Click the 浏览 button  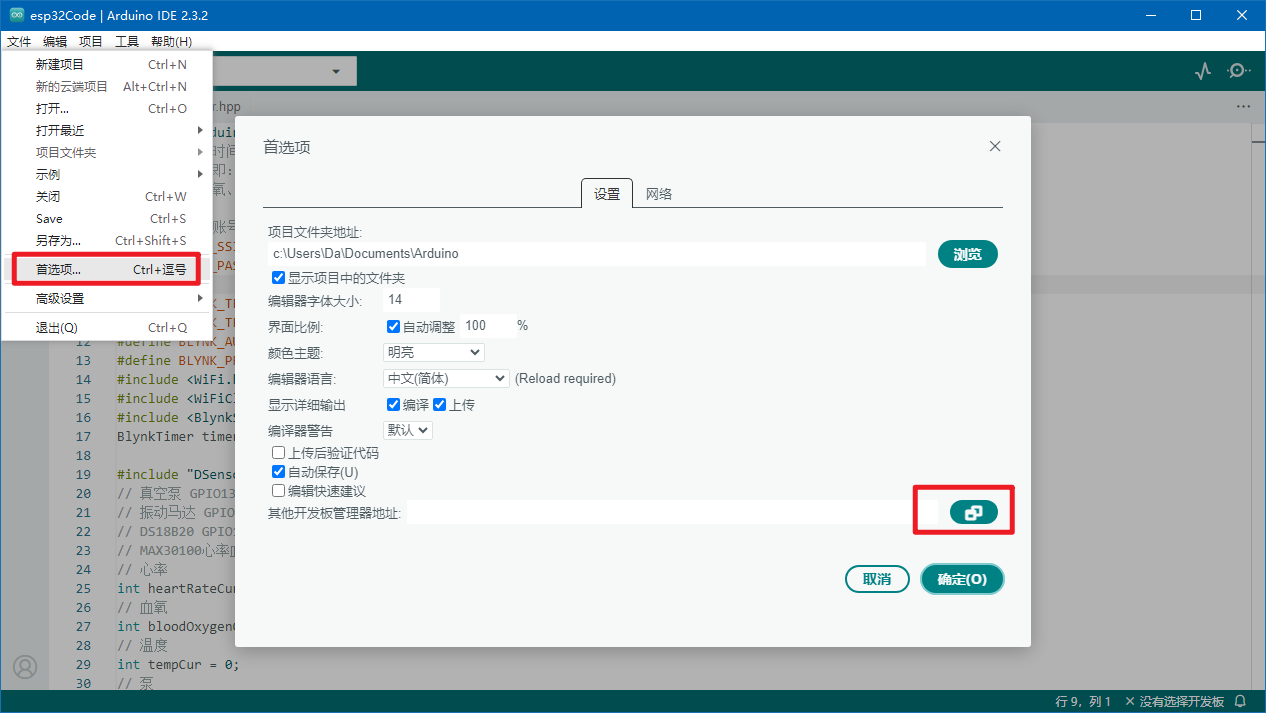click(x=968, y=254)
